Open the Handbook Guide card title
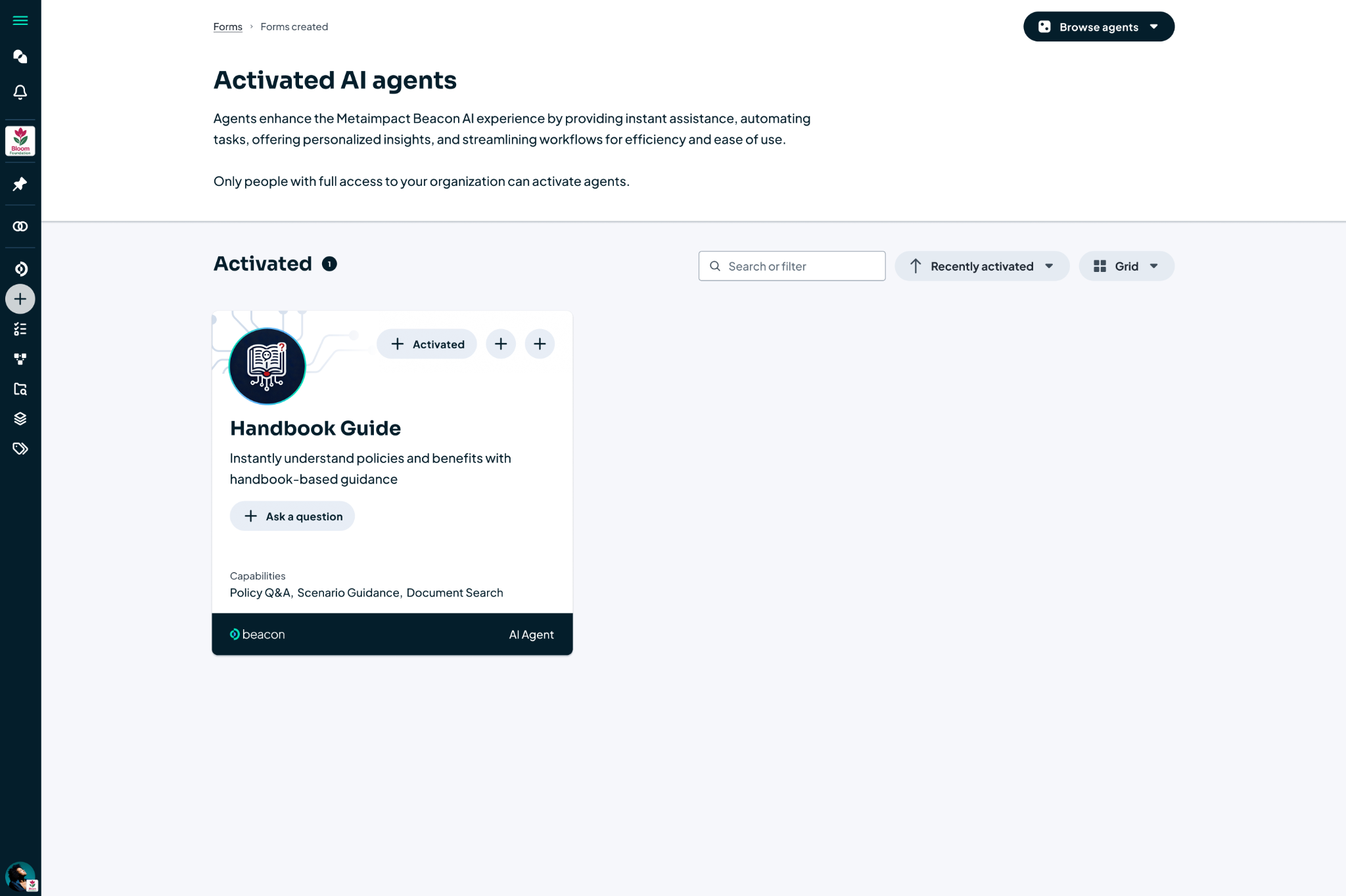The height and width of the screenshot is (896, 1346). coord(315,428)
